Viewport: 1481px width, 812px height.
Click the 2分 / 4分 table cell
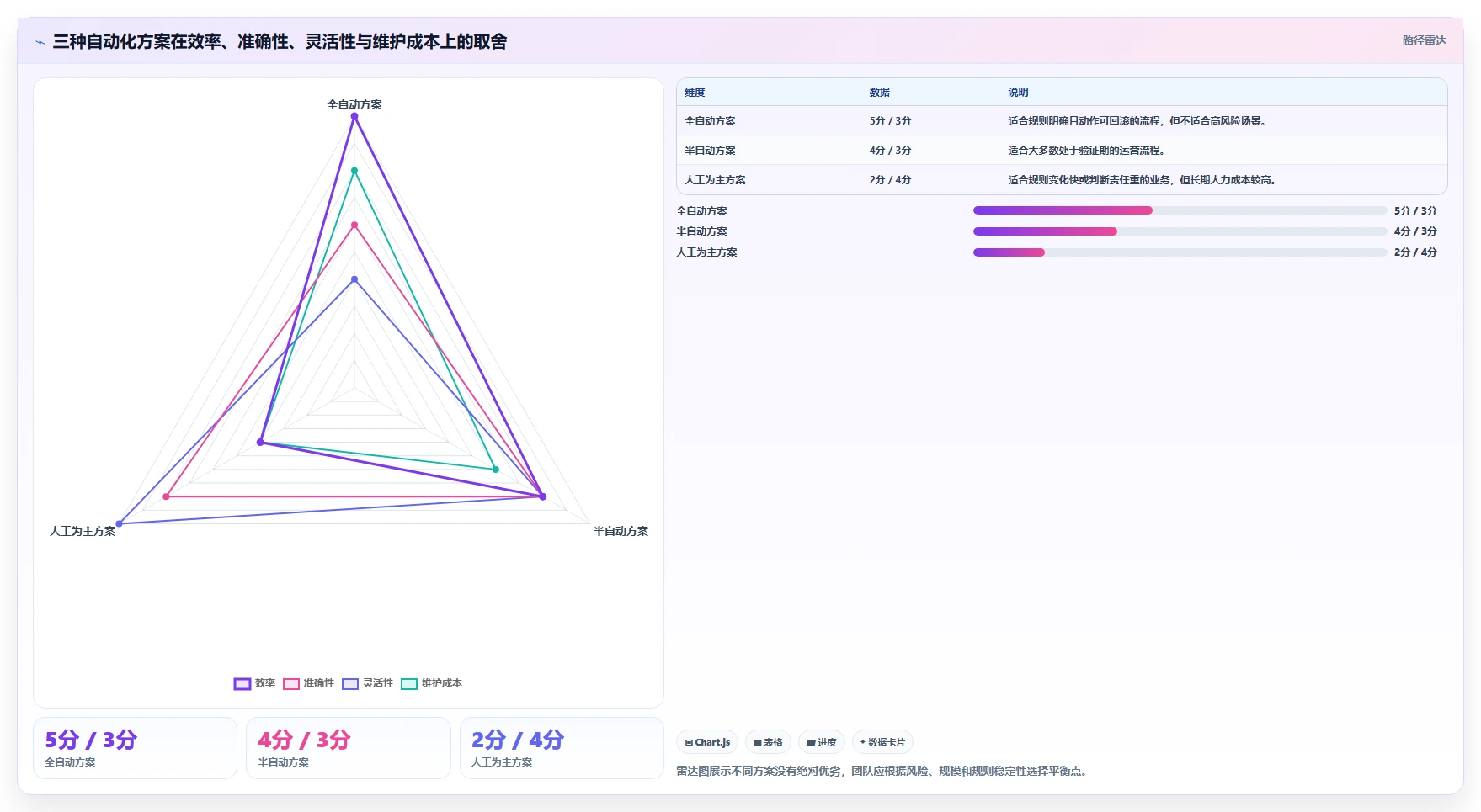click(x=890, y=180)
